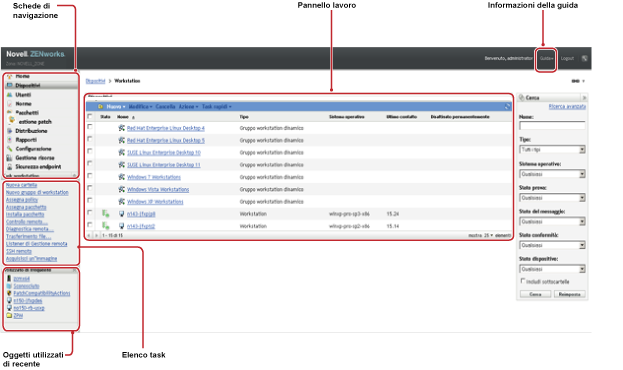Tick the select-all checkbox in the table header
Image resolution: width=623 pixels, height=370 pixels.
pyautogui.click(x=90, y=116)
